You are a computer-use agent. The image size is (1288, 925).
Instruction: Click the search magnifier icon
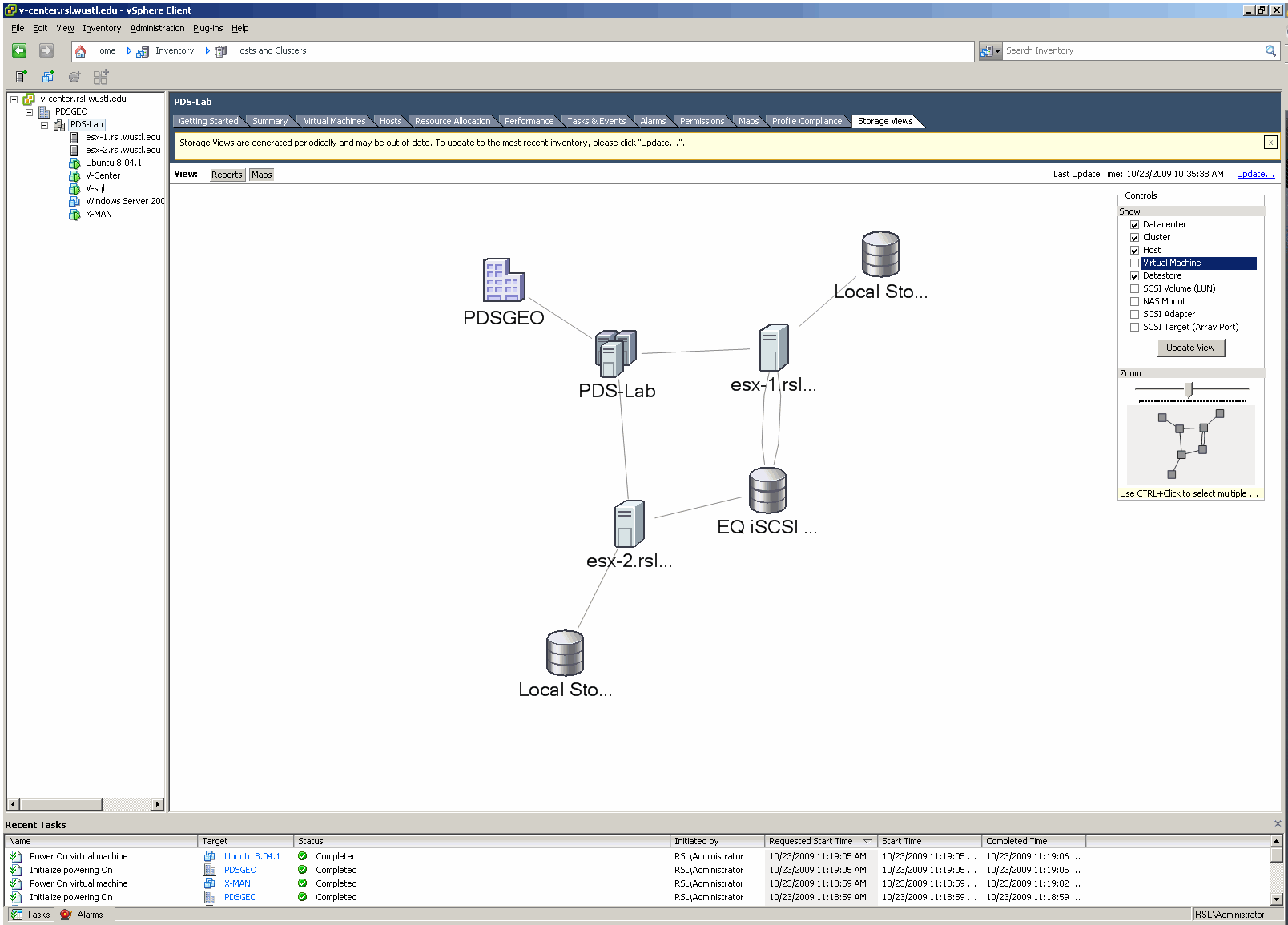point(1270,50)
